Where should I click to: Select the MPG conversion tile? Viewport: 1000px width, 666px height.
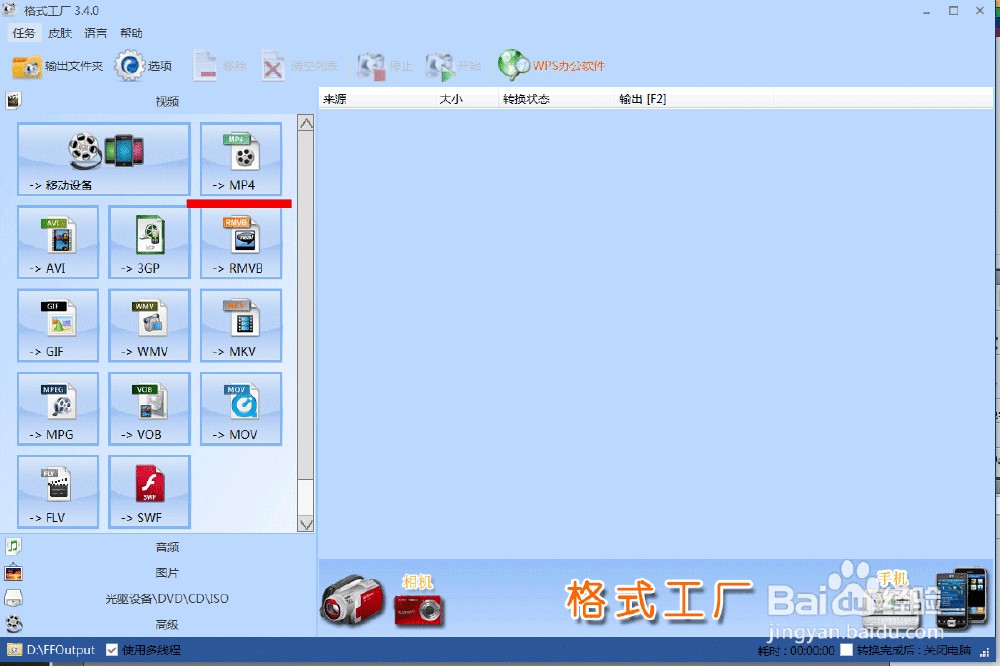coord(58,408)
